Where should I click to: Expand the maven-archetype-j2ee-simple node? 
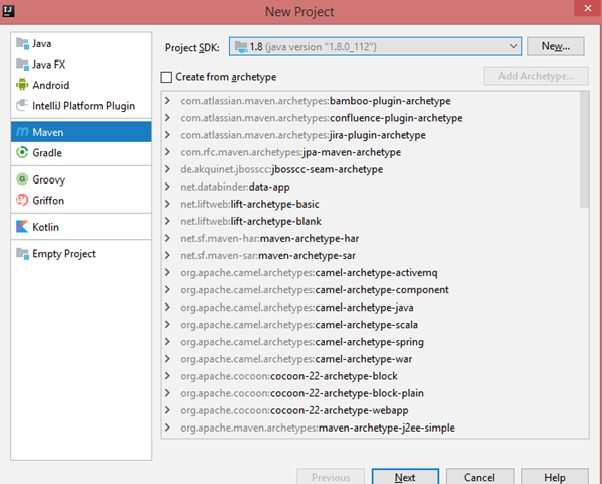point(167,428)
